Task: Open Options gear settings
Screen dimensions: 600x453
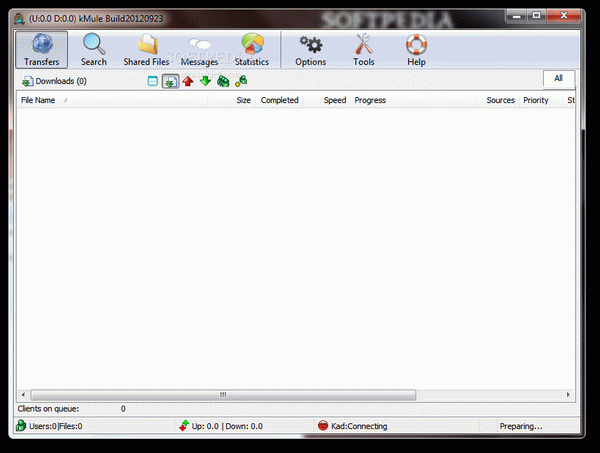Action: pyautogui.click(x=310, y=50)
